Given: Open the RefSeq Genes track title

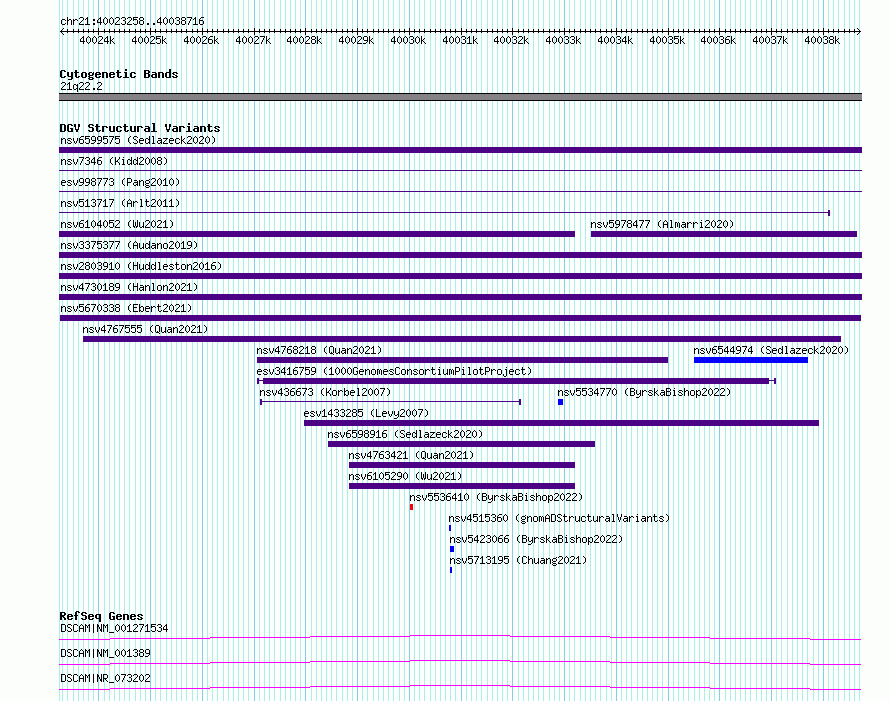Looking at the screenshot, I should (x=101, y=616).
